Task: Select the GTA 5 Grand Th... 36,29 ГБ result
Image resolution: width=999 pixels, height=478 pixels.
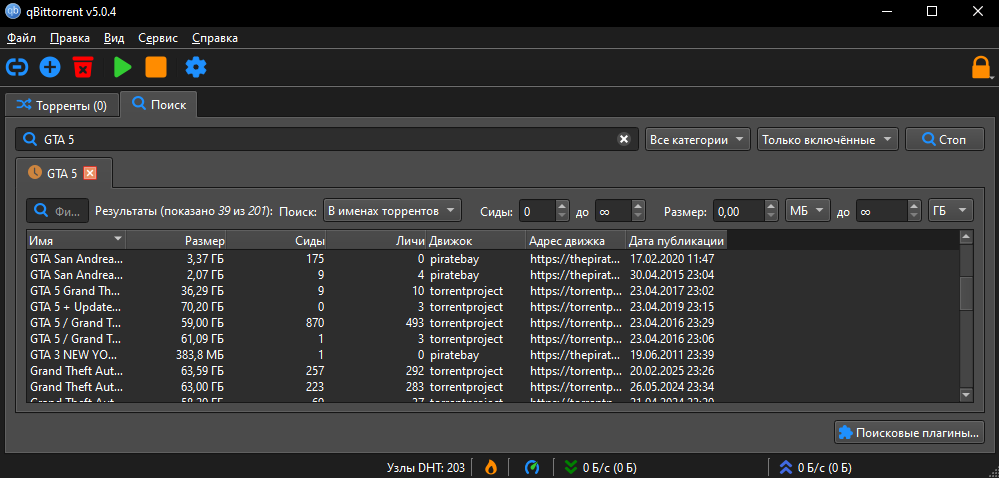Action: (x=377, y=291)
